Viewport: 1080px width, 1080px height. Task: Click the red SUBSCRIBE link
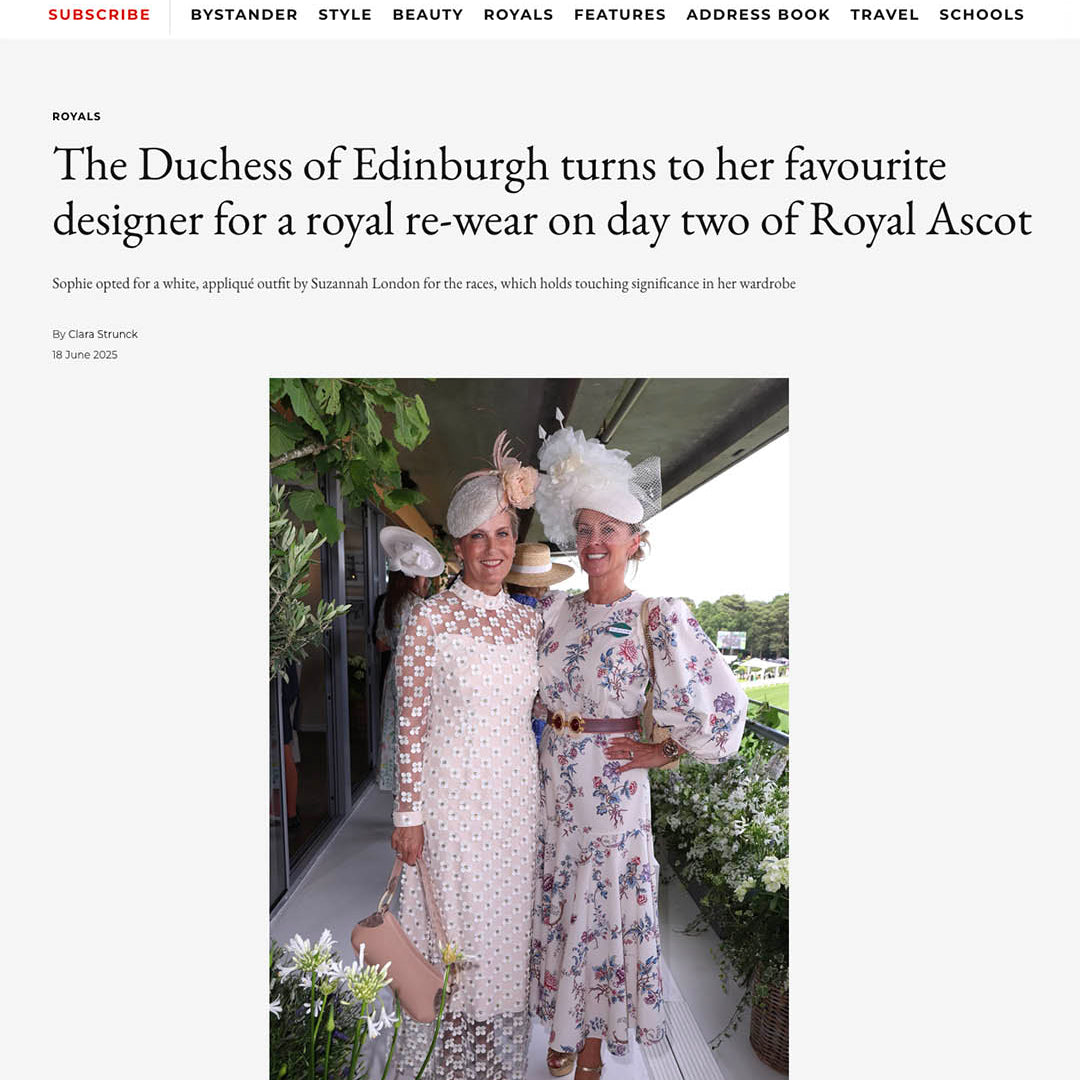[x=99, y=14]
